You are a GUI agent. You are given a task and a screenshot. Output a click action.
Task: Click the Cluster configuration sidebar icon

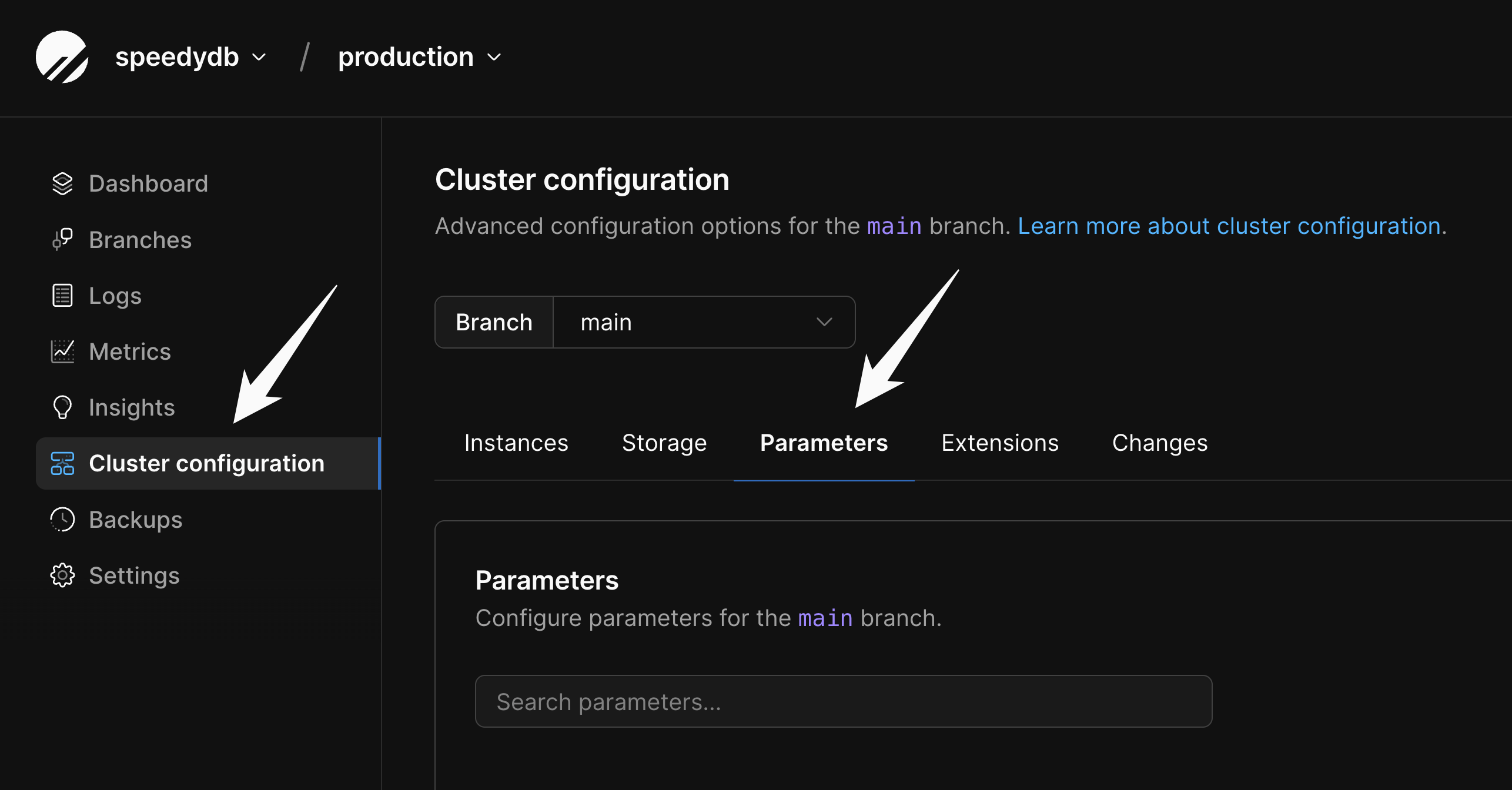coord(62,463)
